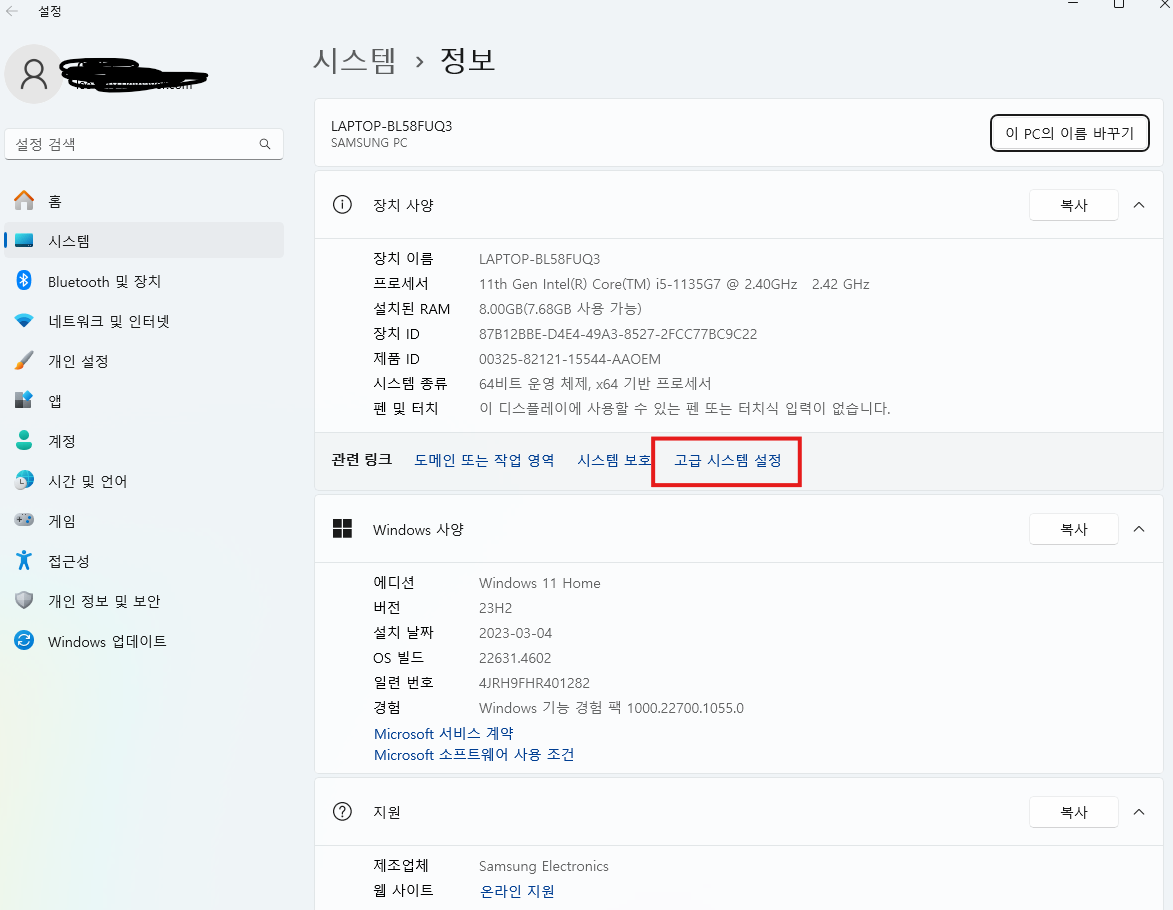The height and width of the screenshot is (910, 1173).
Task: Open 시간 및 언어 settings
Action: coord(144,480)
